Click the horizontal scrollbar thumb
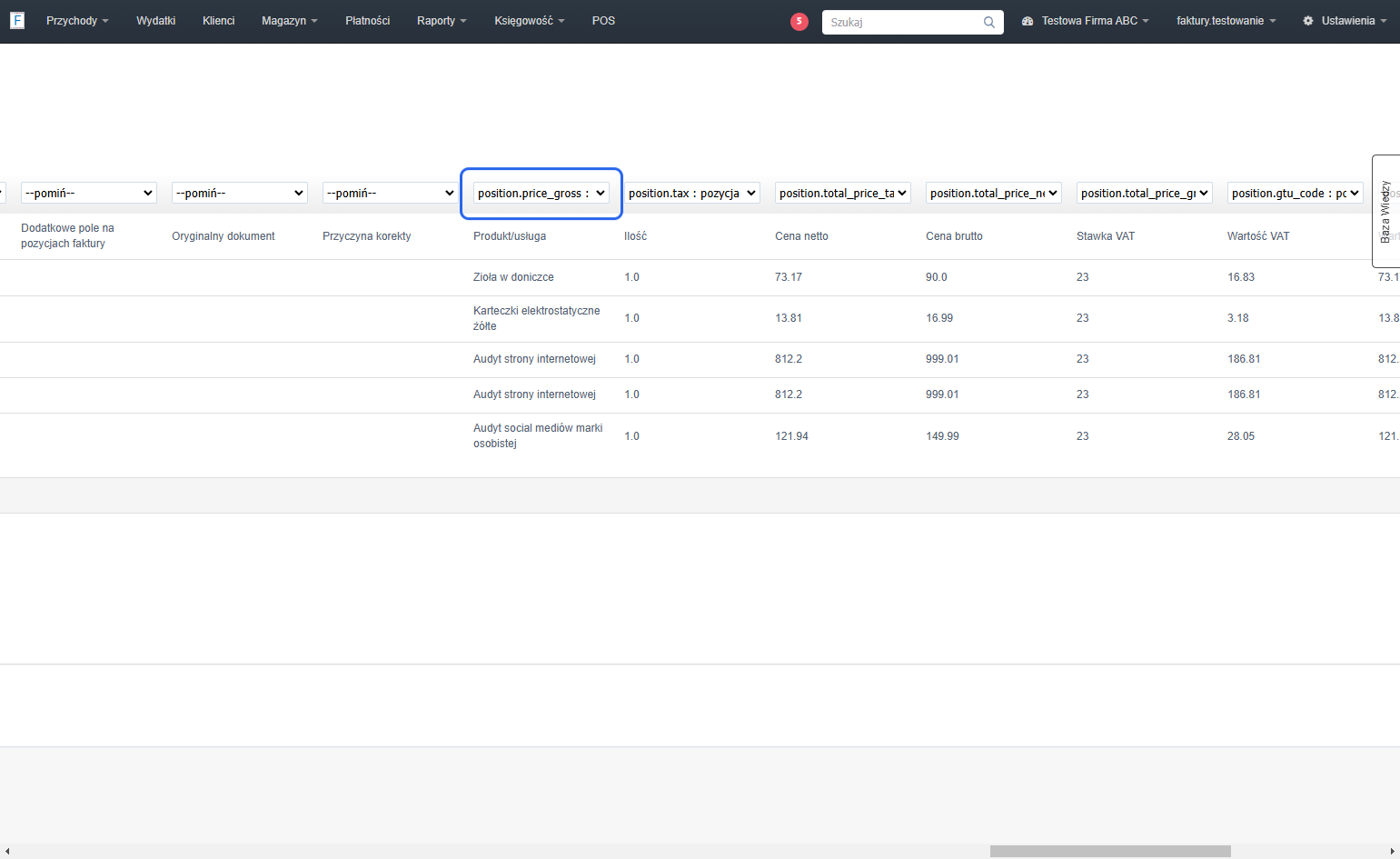Screen dimensions: 1400x859 pyautogui.click(x=1110, y=852)
